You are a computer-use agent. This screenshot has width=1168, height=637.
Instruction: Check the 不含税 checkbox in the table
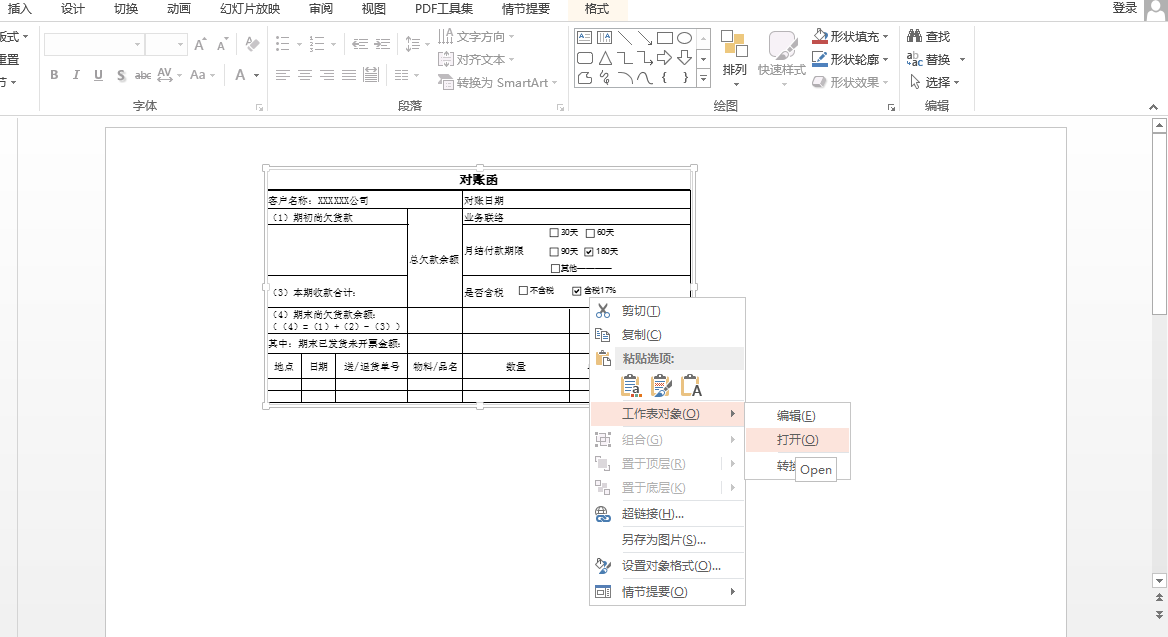pyautogui.click(x=523, y=291)
